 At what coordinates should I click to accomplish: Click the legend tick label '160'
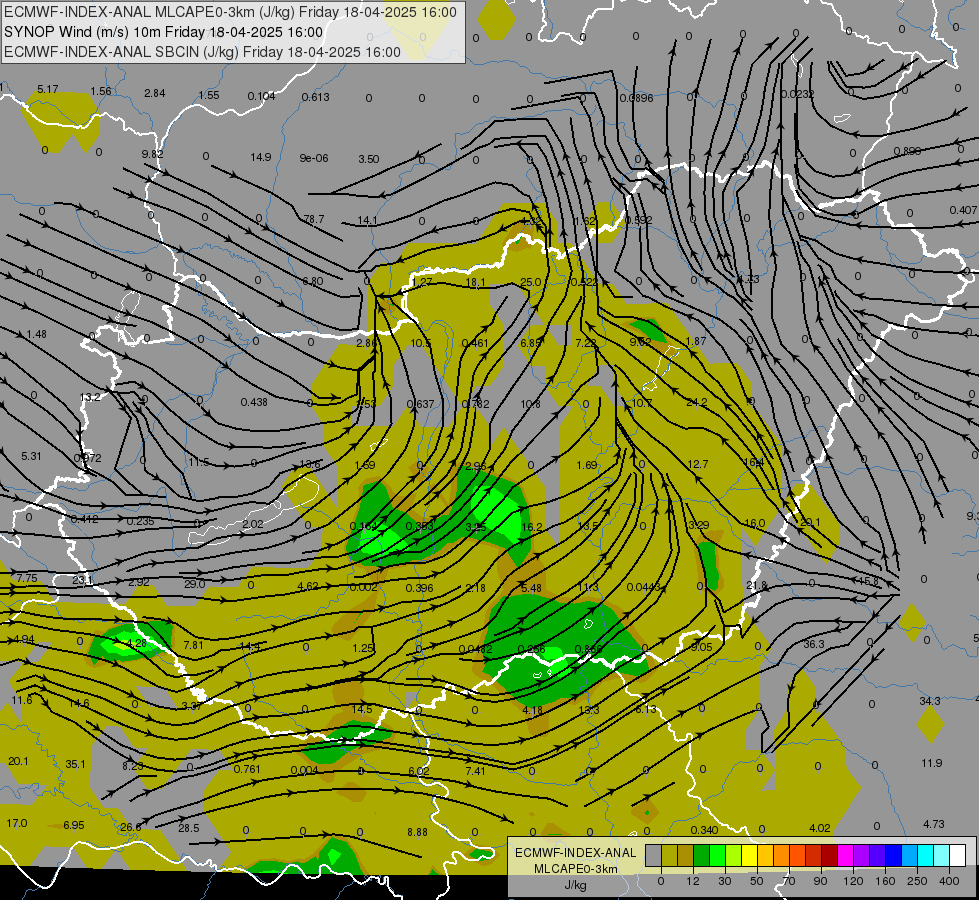(x=885, y=881)
